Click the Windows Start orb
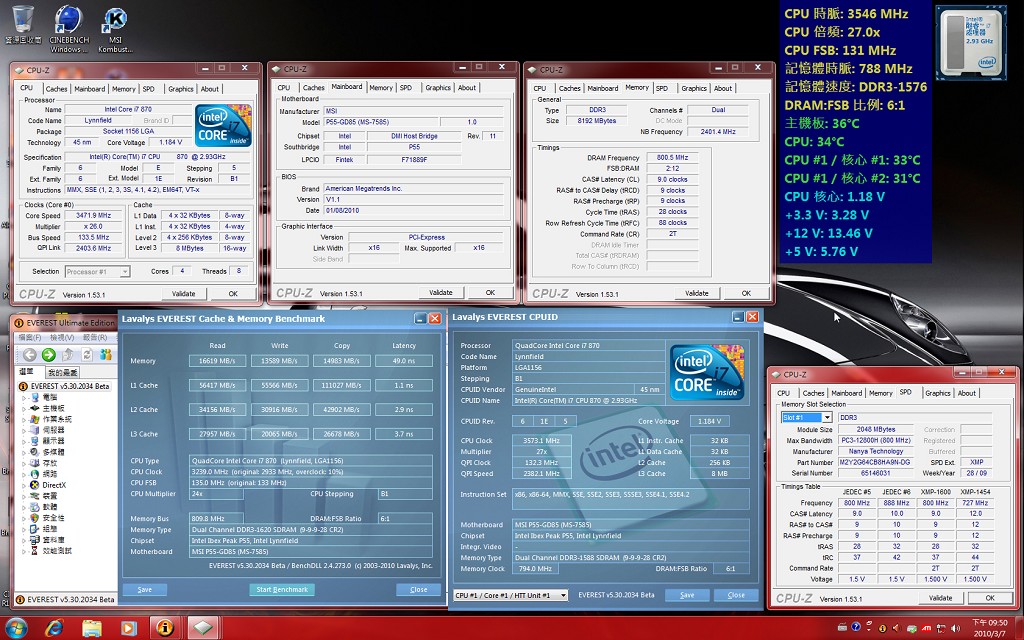This screenshot has height=640, width=1024. tap(16, 628)
